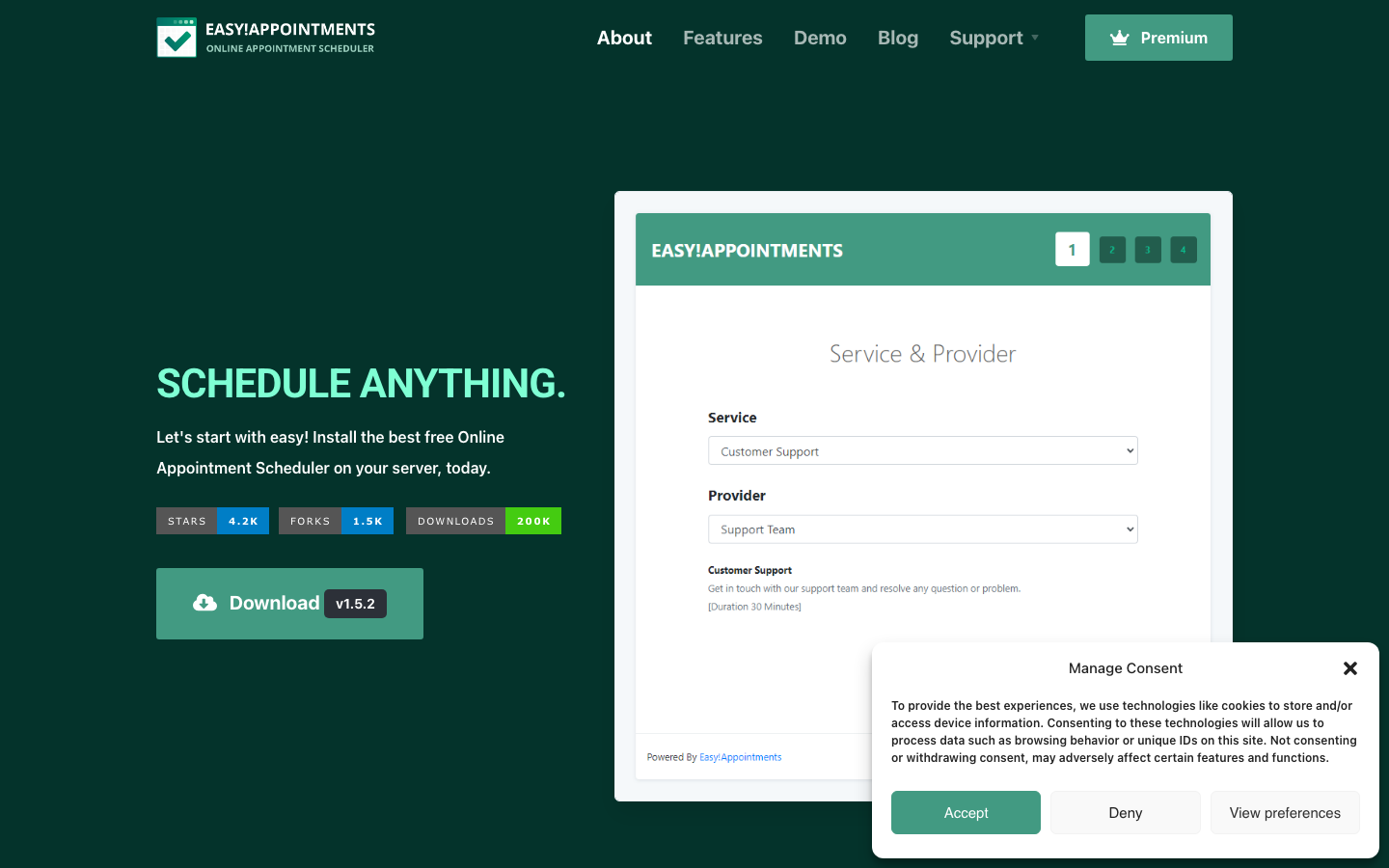
Task: Accept the cookie consent
Action: pyautogui.click(x=966, y=812)
